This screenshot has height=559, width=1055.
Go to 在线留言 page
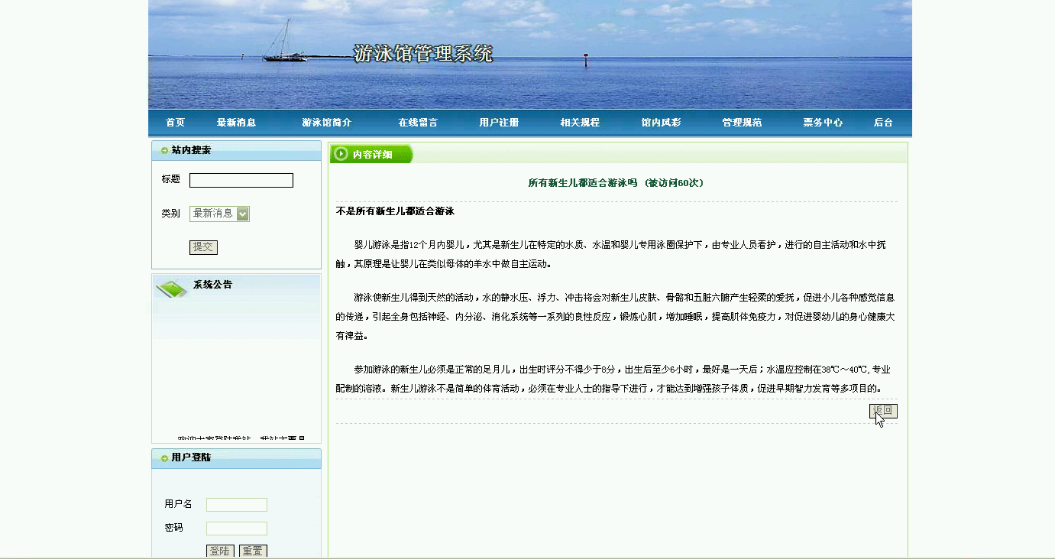click(418, 122)
